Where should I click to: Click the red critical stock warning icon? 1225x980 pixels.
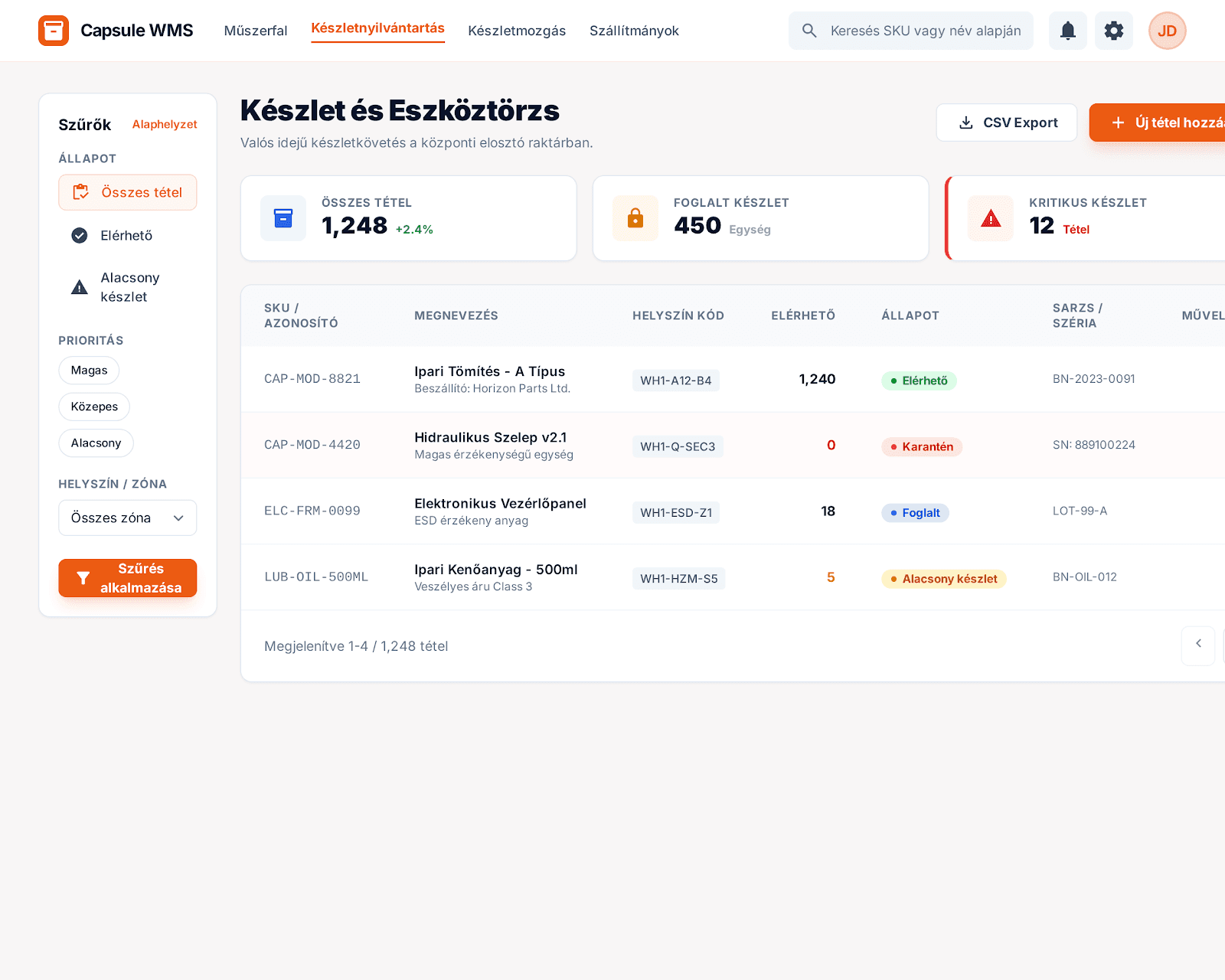pos(991,218)
